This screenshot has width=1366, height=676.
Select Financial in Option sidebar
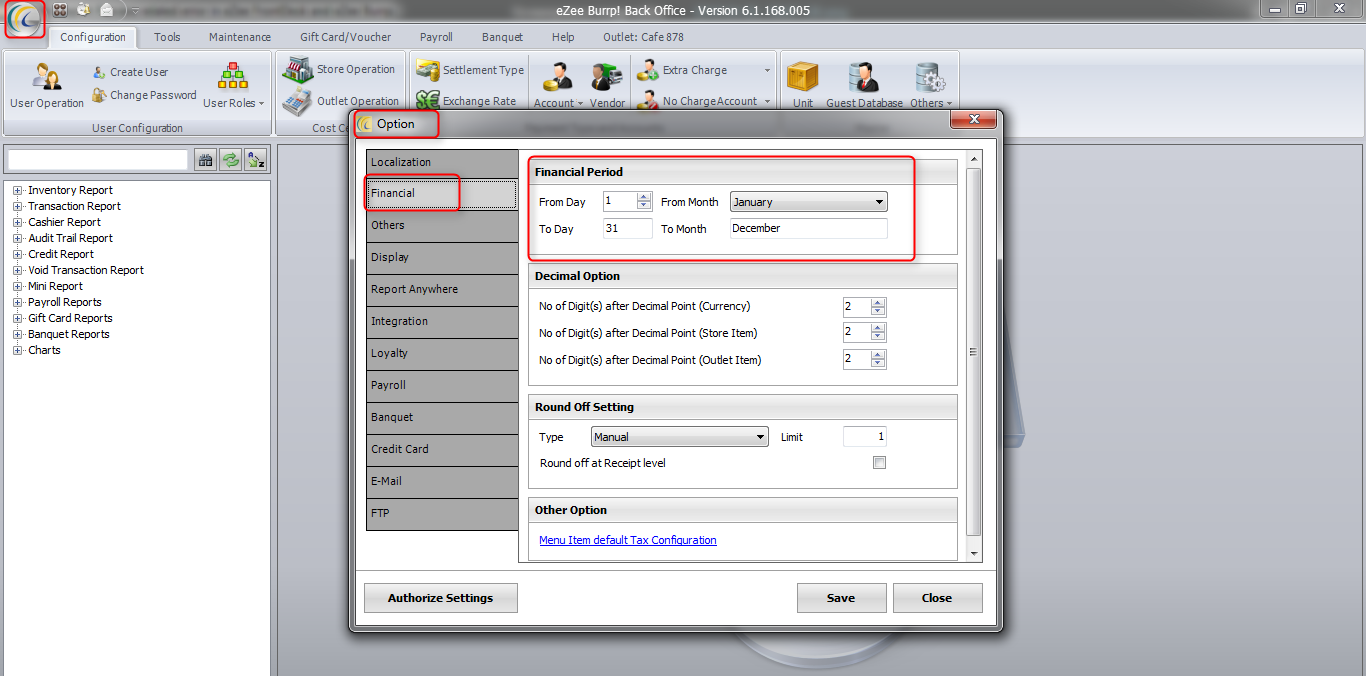442,194
